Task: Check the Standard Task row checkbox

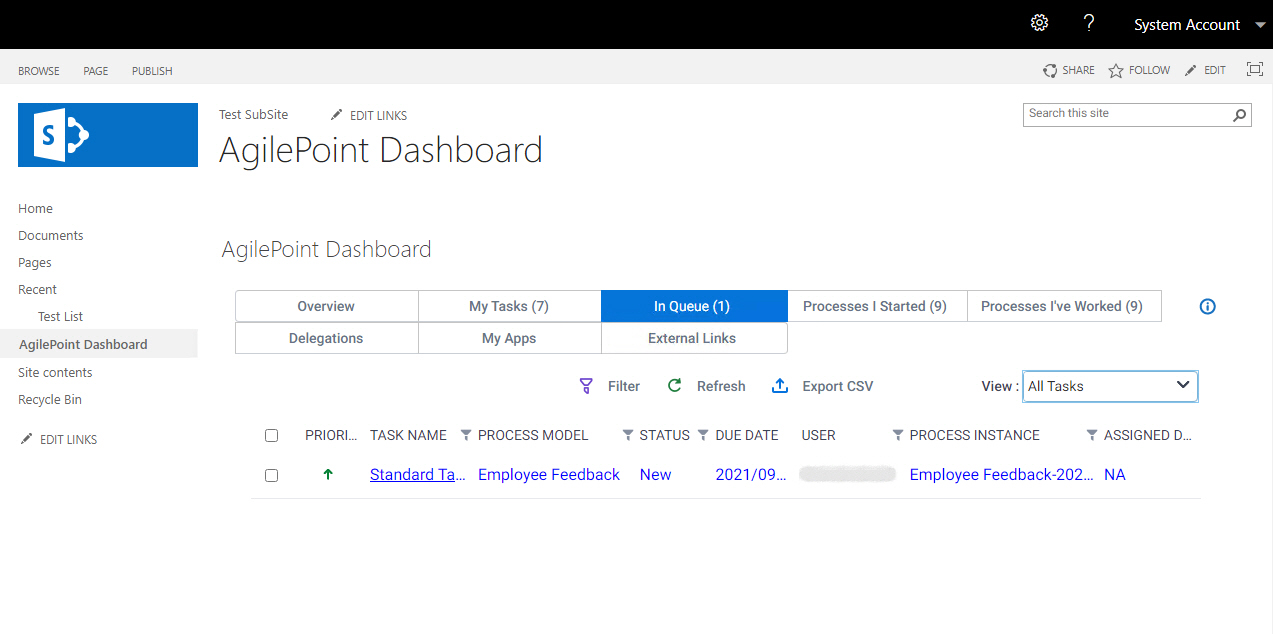Action: pyautogui.click(x=271, y=475)
